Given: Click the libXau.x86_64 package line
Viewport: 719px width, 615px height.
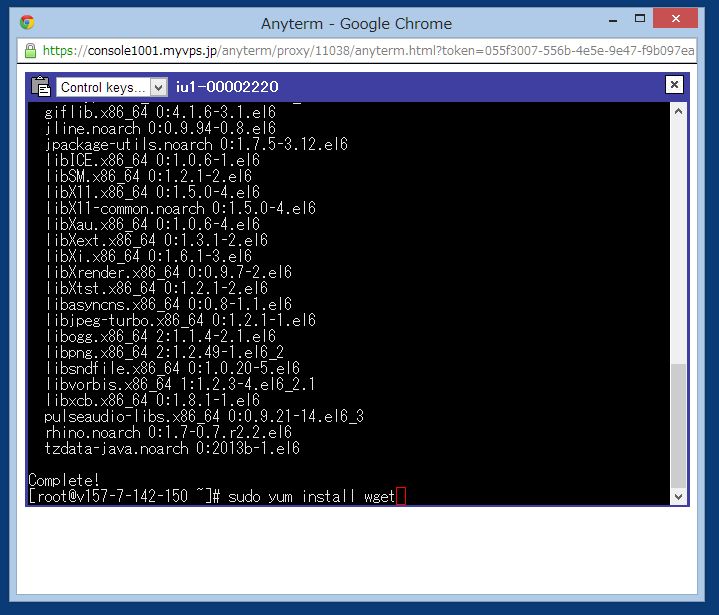Looking at the screenshot, I should point(152,224).
